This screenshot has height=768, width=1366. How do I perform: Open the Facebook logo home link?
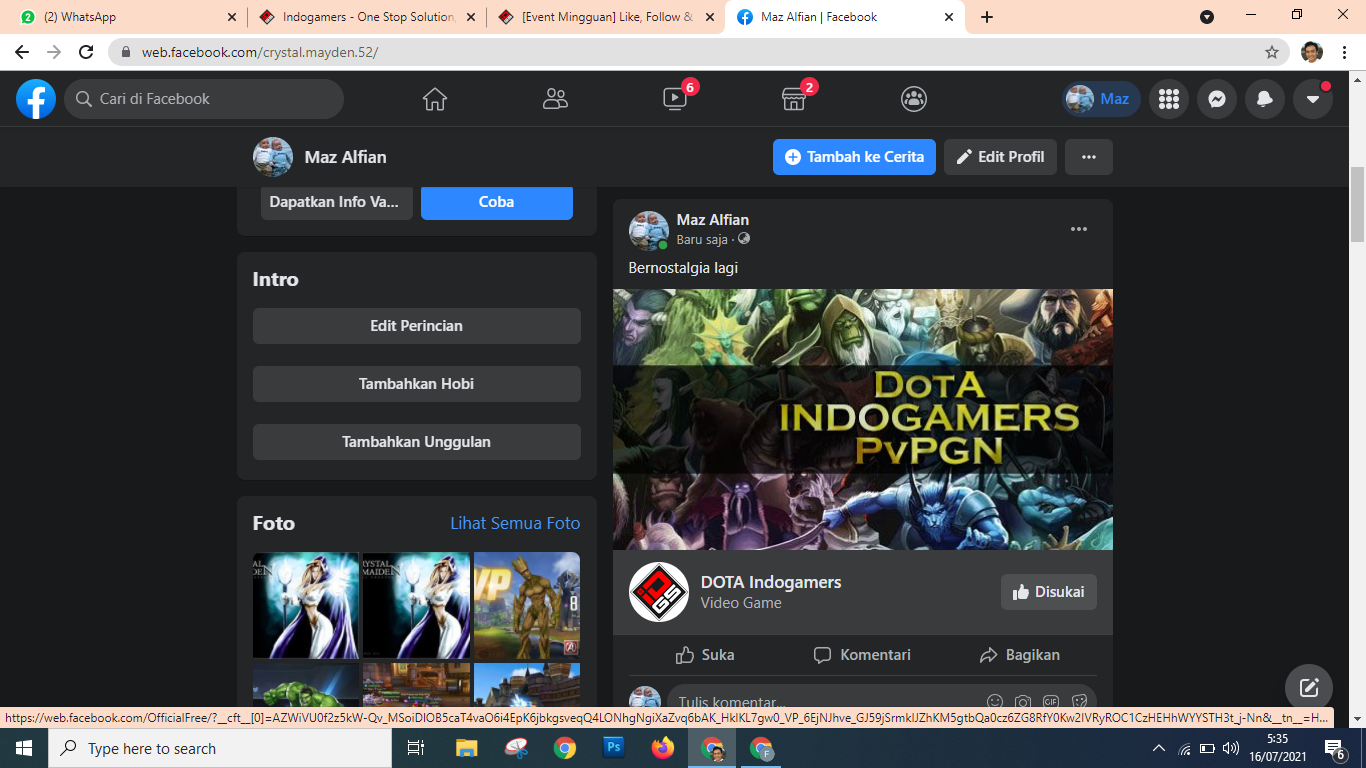pyautogui.click(x=36, y=99)
